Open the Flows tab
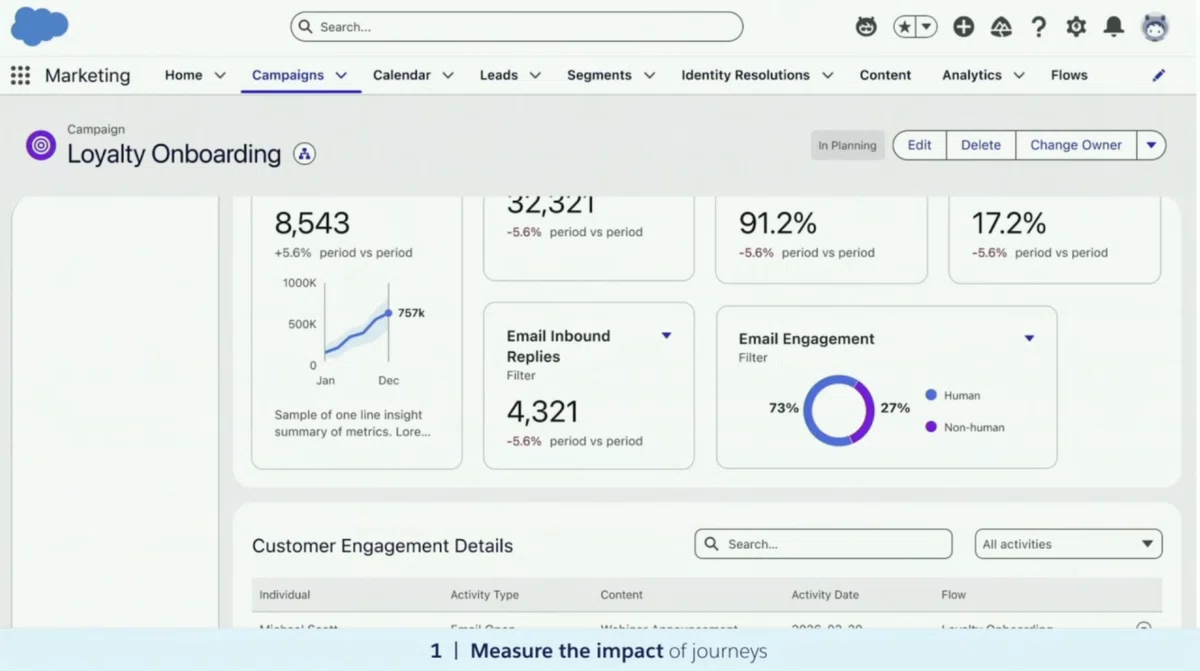The image size is (1200, 671). [x=1069, y=75]
